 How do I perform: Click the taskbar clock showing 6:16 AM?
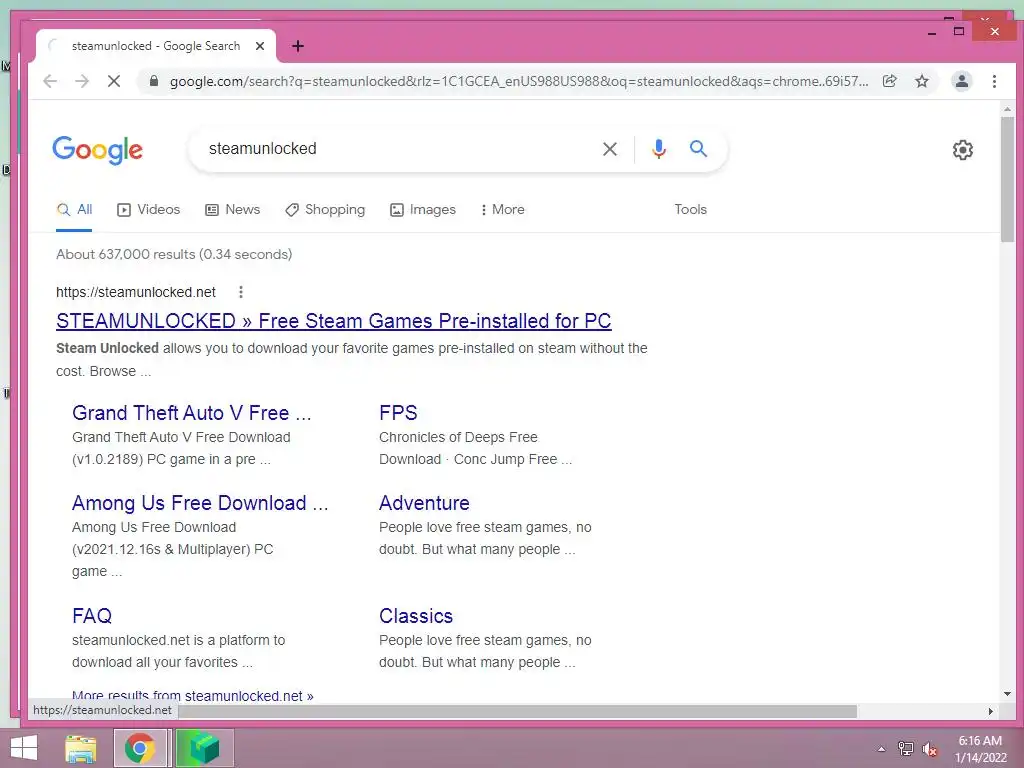tap(980, 749)
